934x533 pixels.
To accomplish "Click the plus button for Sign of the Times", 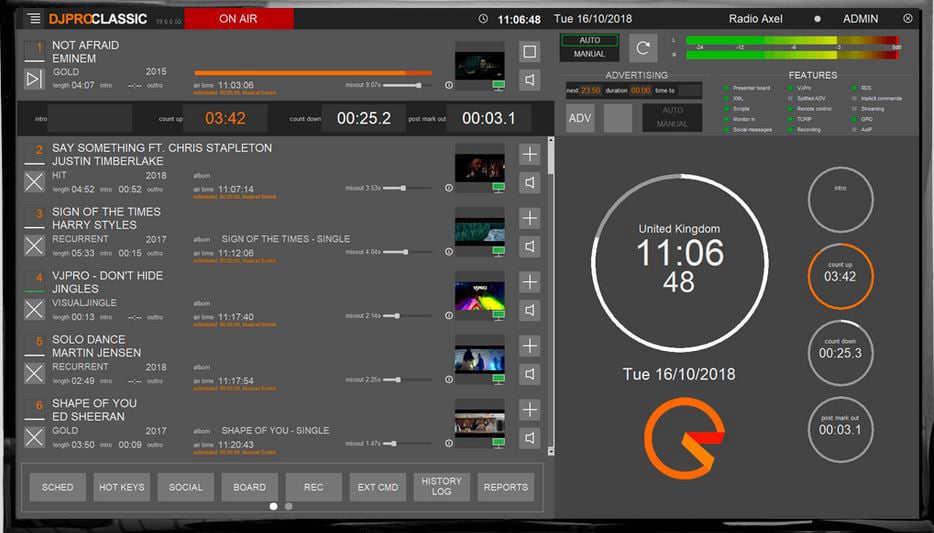I will click(529, 218).
